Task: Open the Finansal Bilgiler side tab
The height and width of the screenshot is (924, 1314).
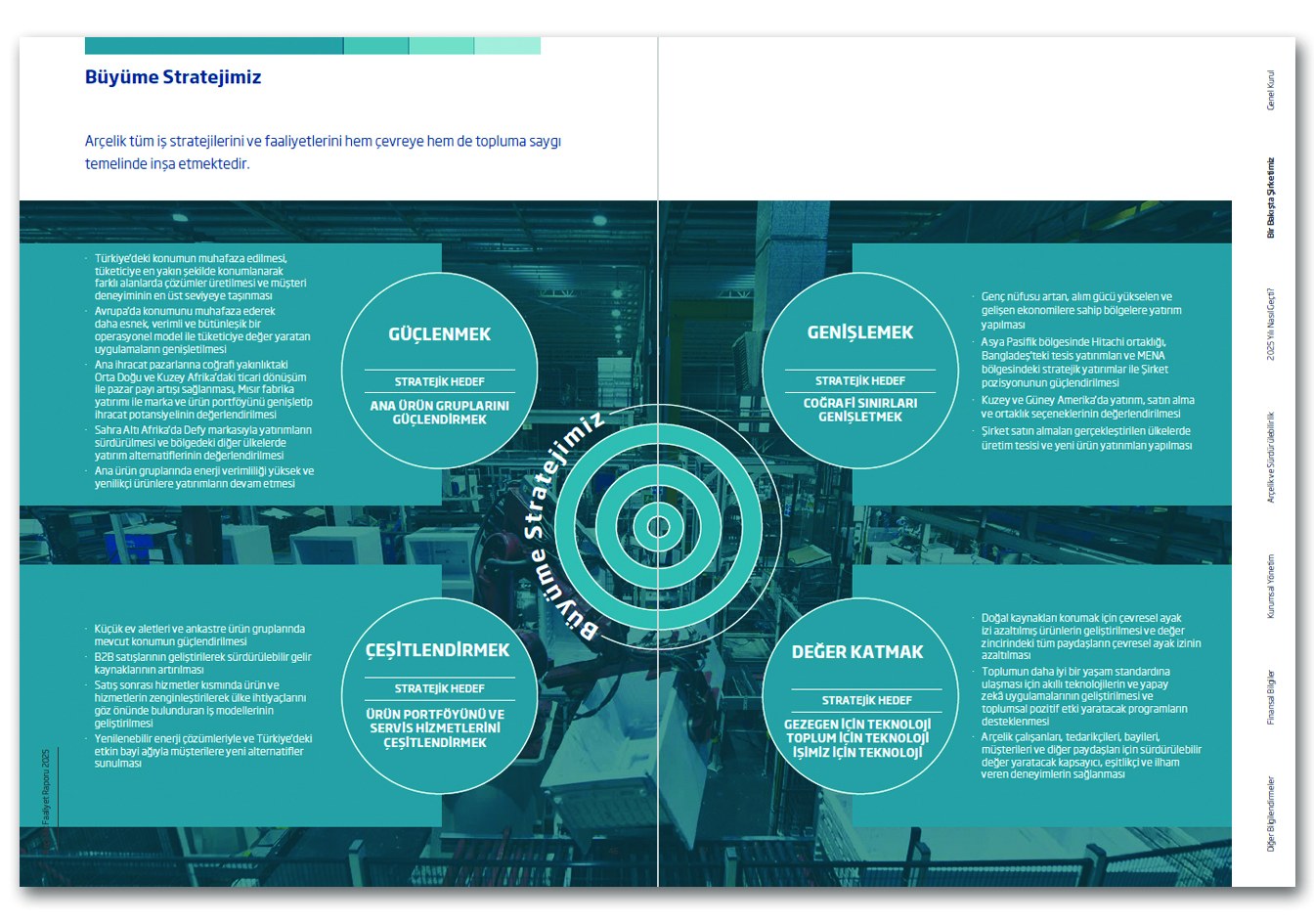Action: (x=1271, y=697)
